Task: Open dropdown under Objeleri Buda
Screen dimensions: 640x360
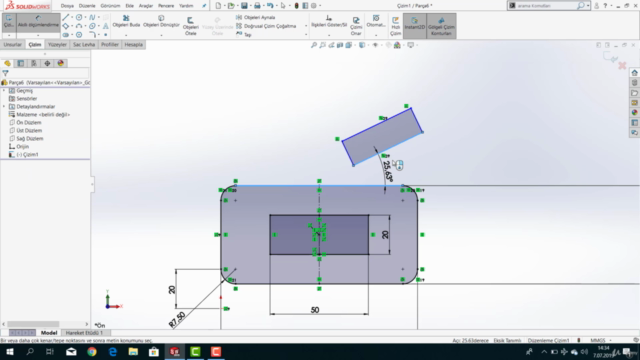Action: tap(126, 35)
